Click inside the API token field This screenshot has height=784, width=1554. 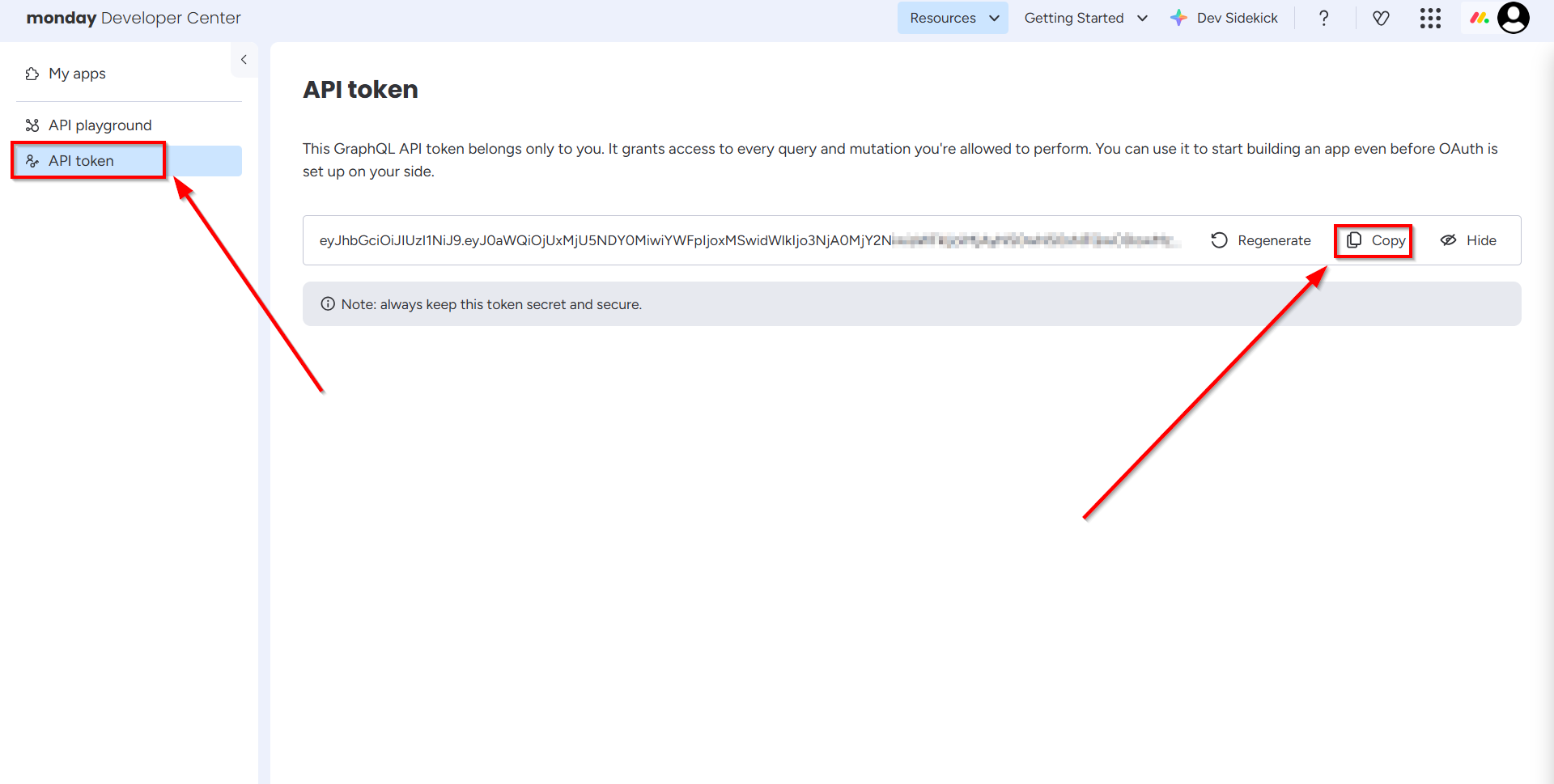pos(728,240)
